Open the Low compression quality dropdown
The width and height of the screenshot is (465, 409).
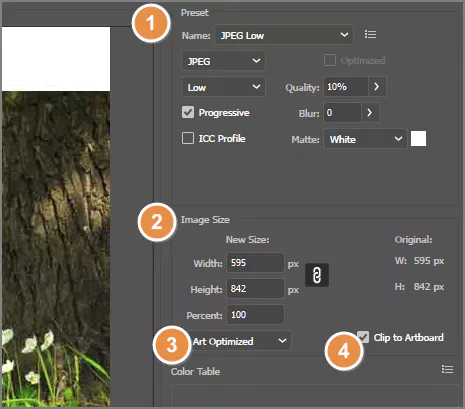[223, 87]
